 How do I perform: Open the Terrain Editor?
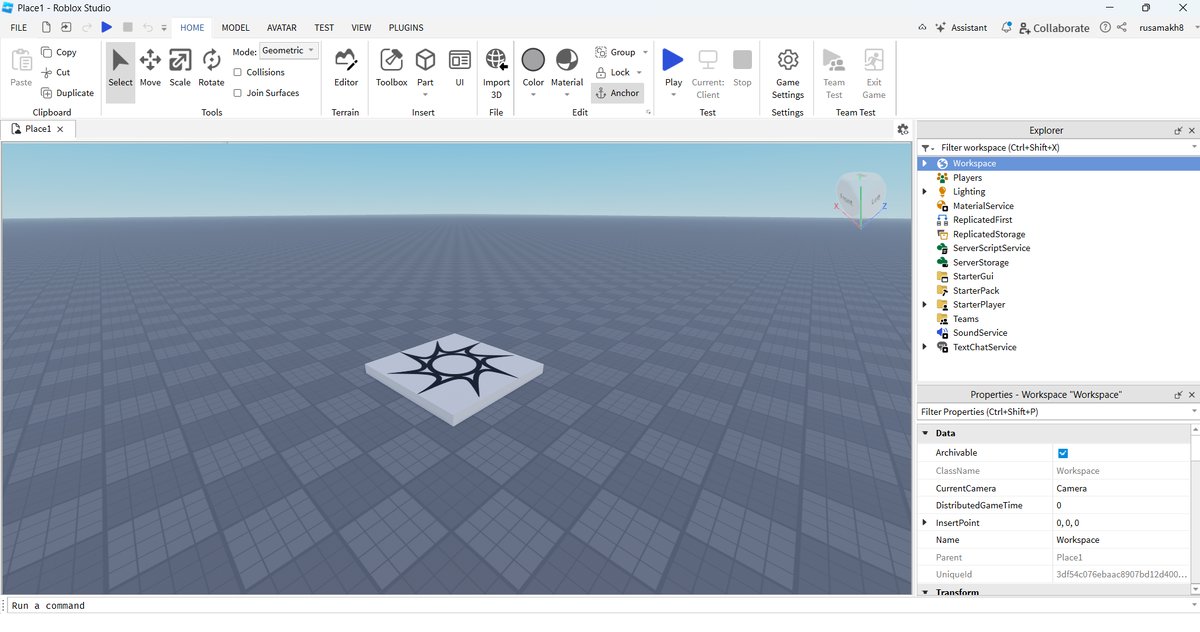(346, 70)
